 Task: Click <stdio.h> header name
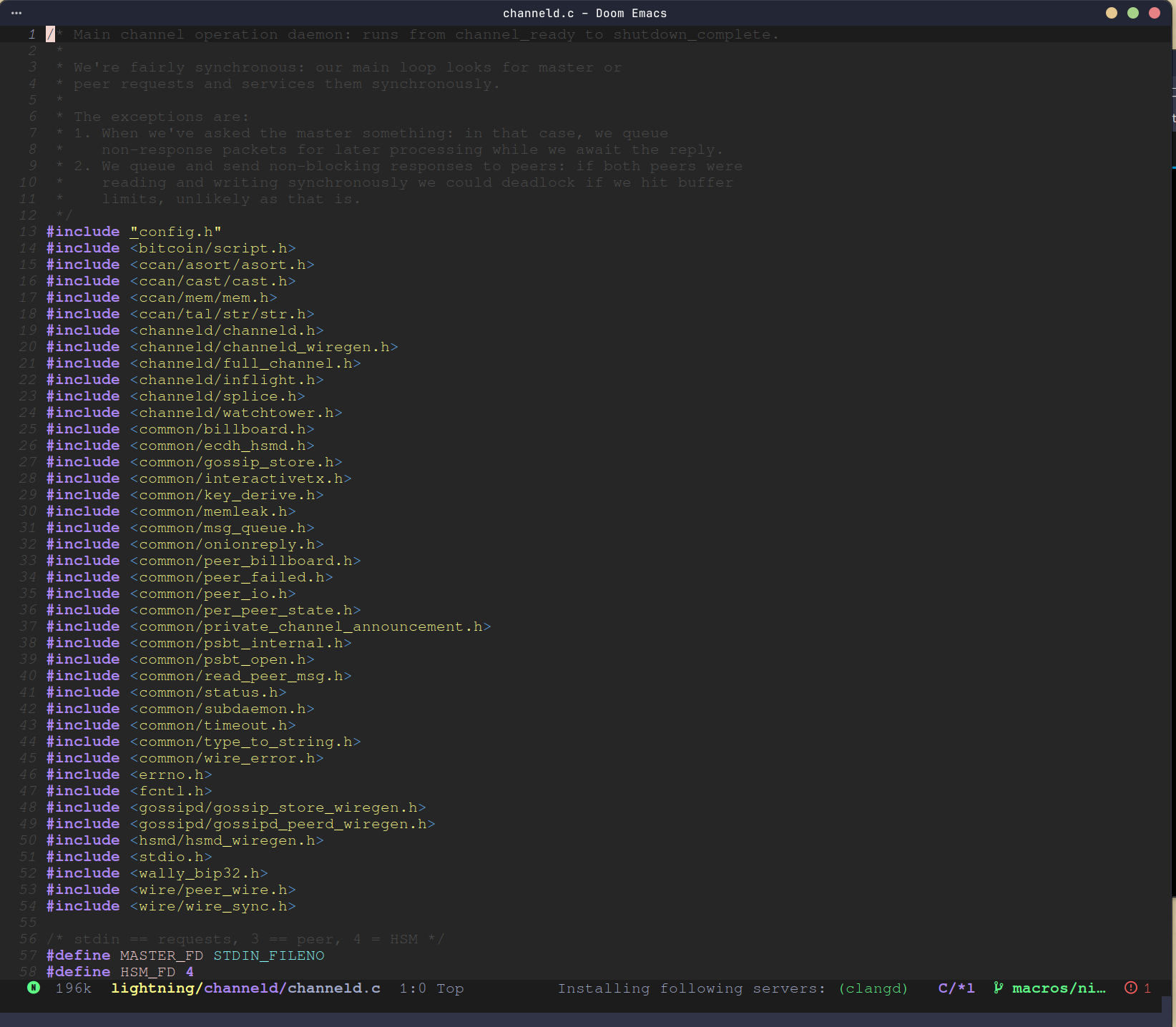coord(171,857)
